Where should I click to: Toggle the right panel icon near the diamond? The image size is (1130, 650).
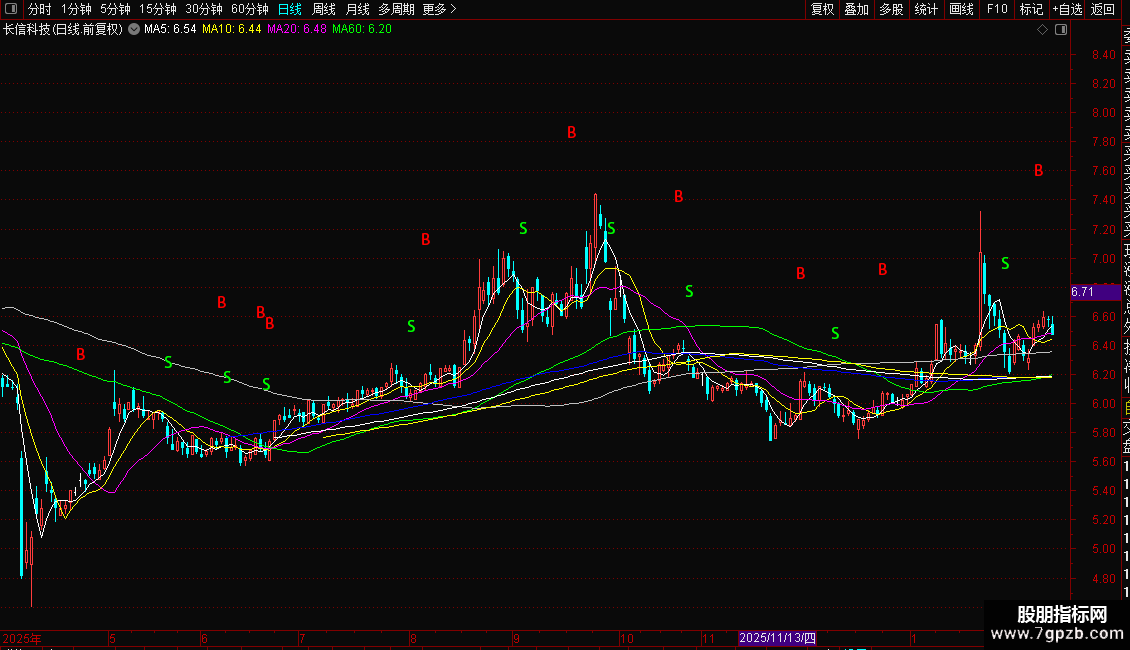[x=1061, y=30]
